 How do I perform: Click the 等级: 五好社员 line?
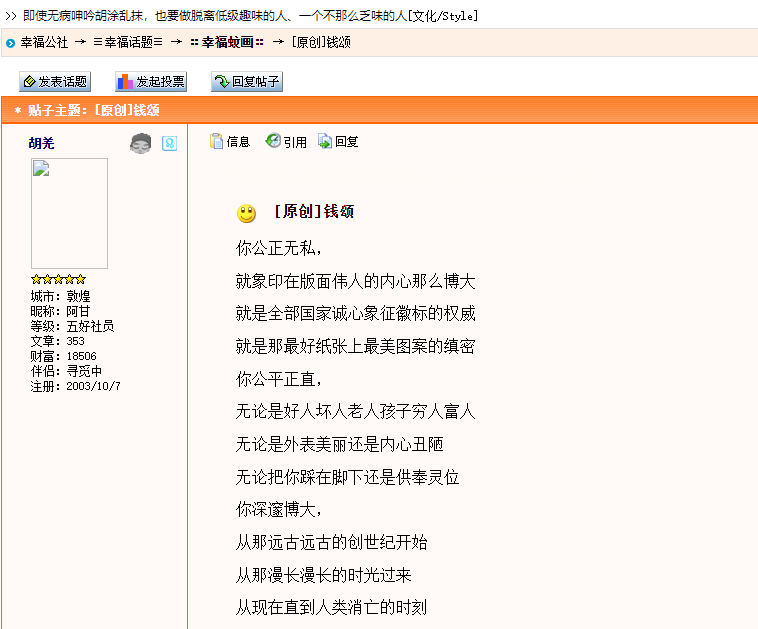click(x=73, y=326)
